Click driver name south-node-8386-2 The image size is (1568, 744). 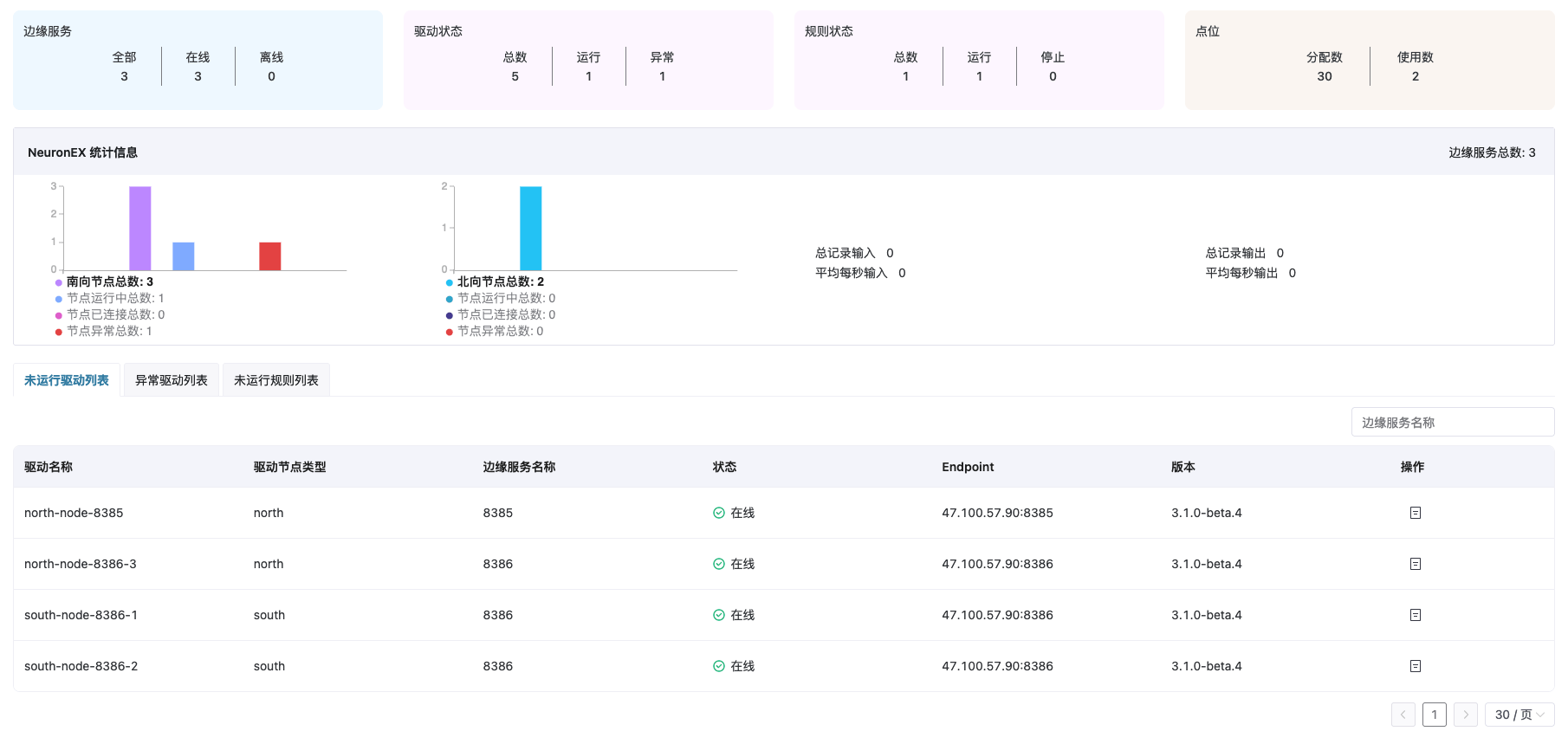[x=81, y=666]
